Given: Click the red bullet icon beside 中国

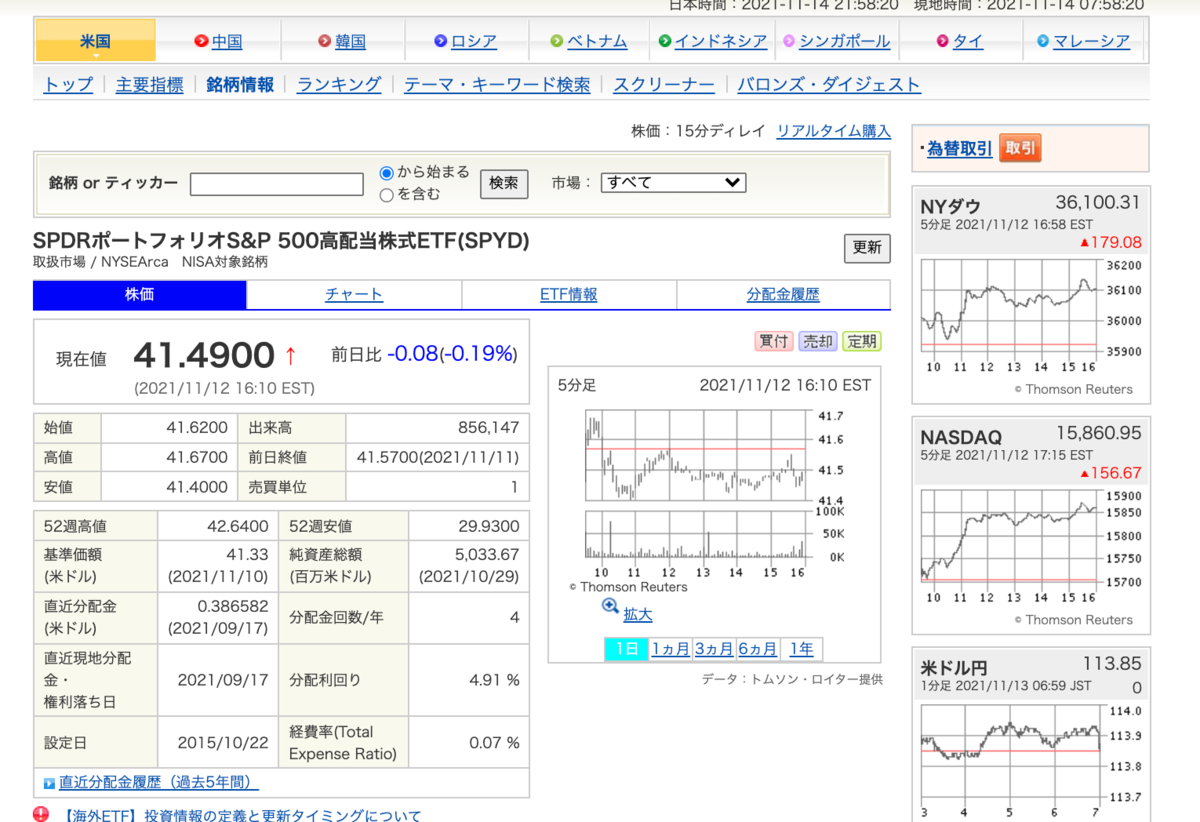Looking at the screenshot, I should pyautogui.click(x=201, y=41).
